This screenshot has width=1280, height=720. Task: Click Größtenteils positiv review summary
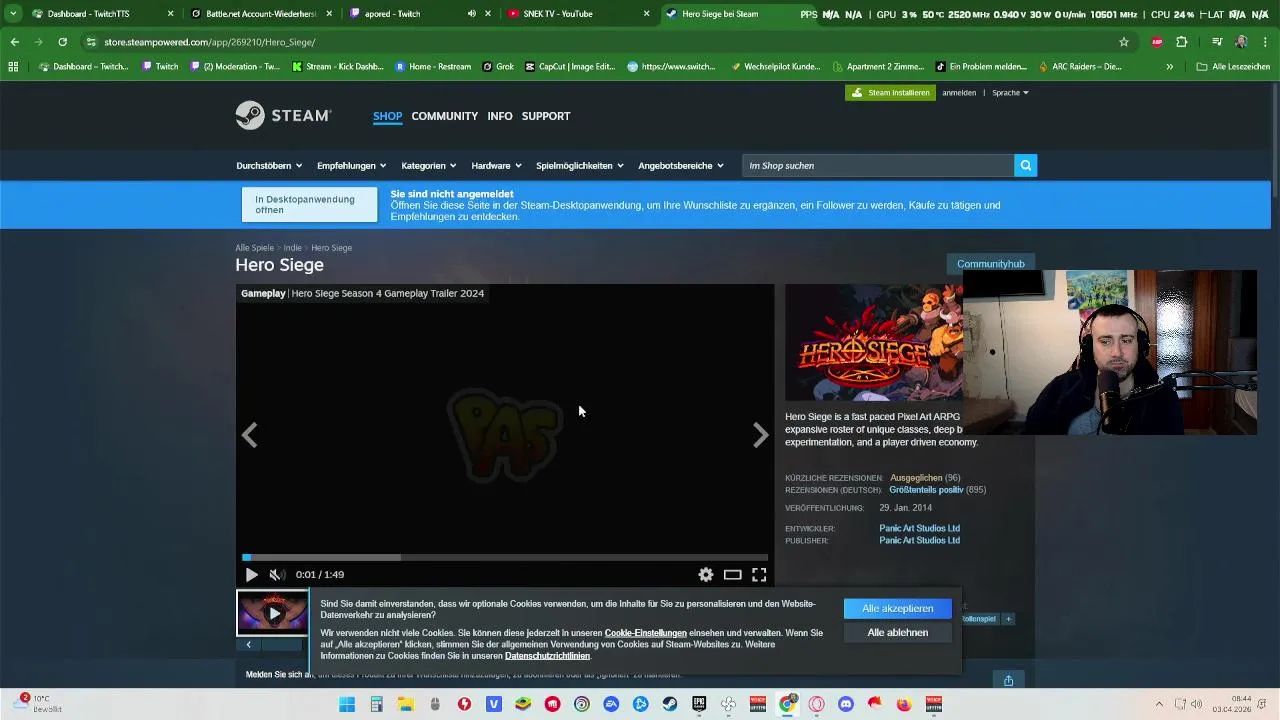[x=926, y=490]
